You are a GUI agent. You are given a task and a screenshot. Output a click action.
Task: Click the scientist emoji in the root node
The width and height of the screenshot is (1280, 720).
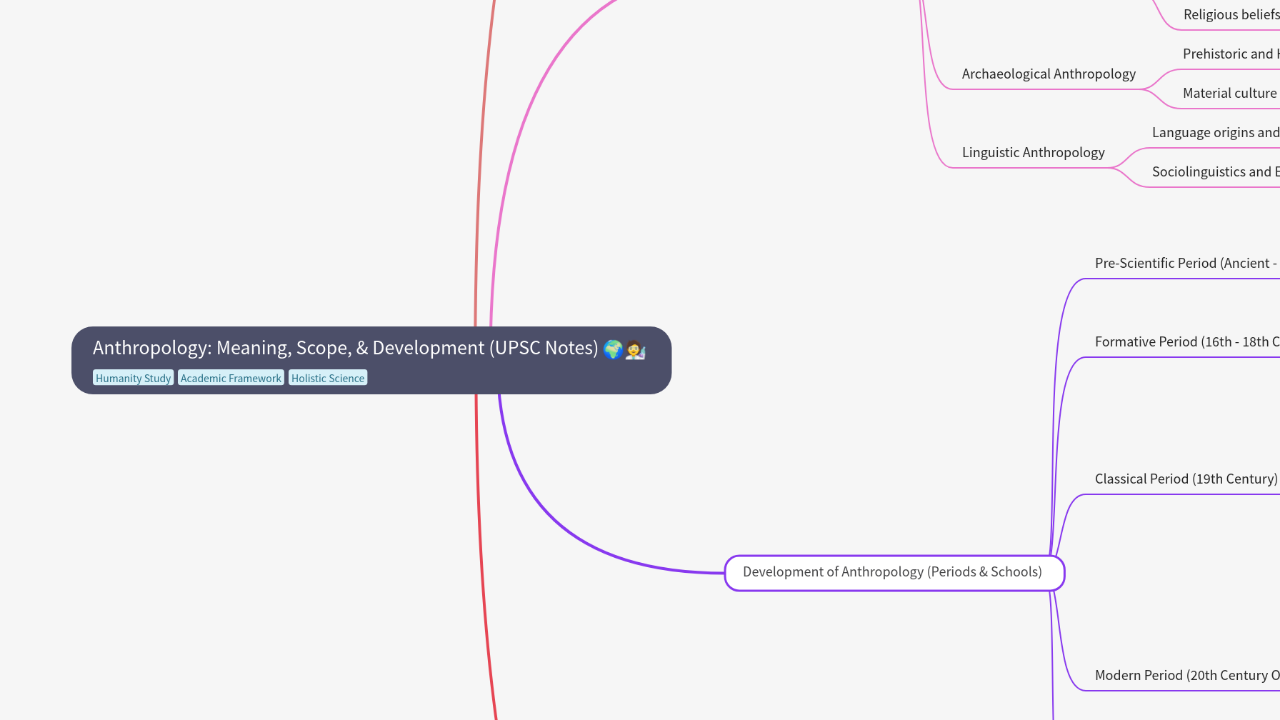[x=635, y=349]
